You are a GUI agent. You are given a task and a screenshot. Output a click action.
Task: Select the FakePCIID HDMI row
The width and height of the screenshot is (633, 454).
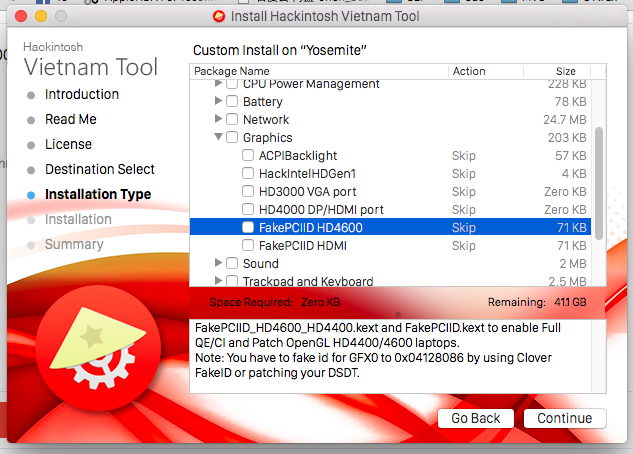(302, 246)
